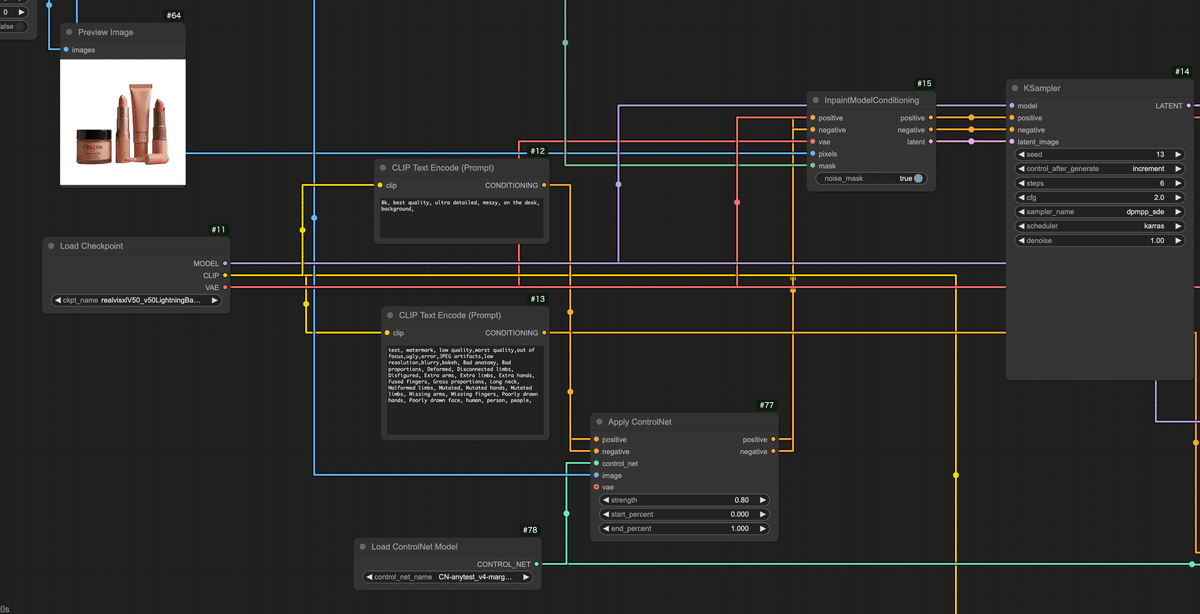
Task: Collapse the Load Checkpoint node title dot
Action: pyautogui.click(x=50, y=246)
